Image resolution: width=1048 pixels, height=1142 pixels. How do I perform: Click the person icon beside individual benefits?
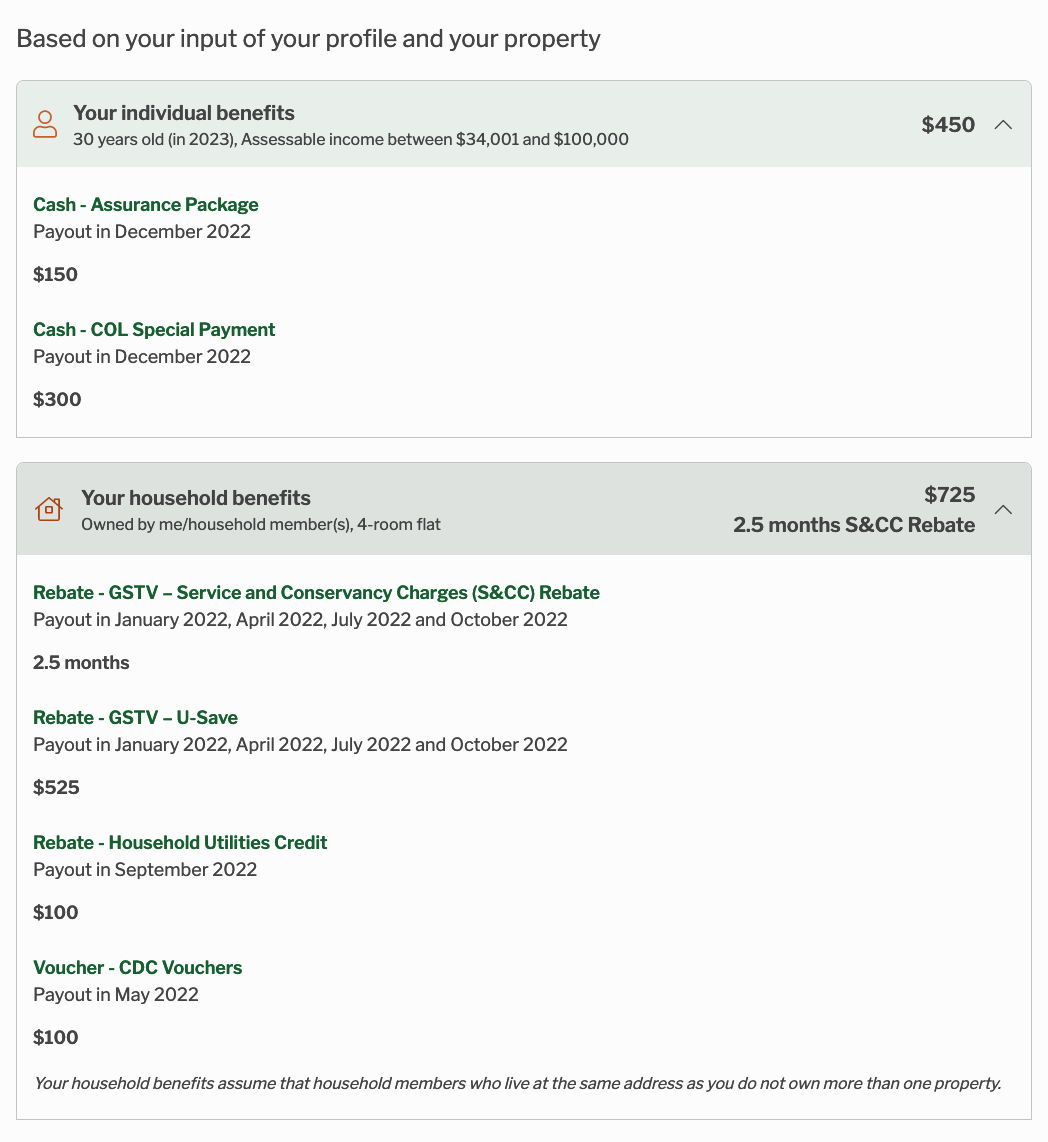pos(45,125)
